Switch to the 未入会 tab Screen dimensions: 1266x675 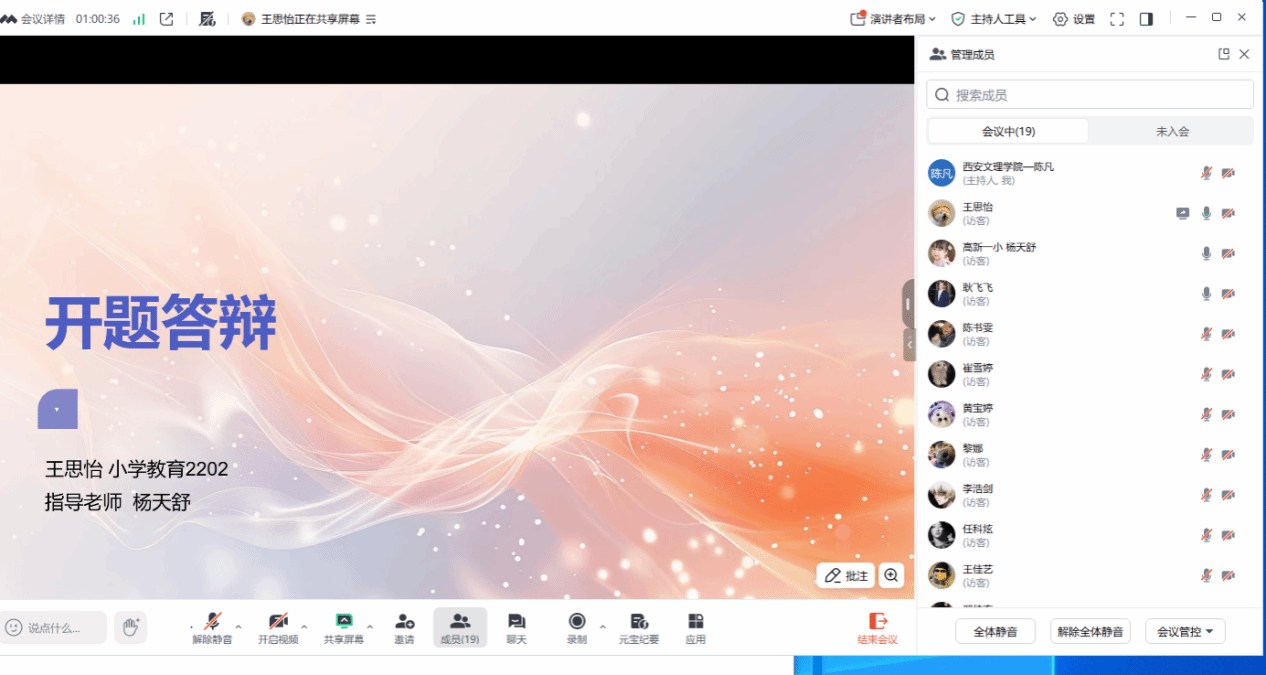coord(1171,131)
